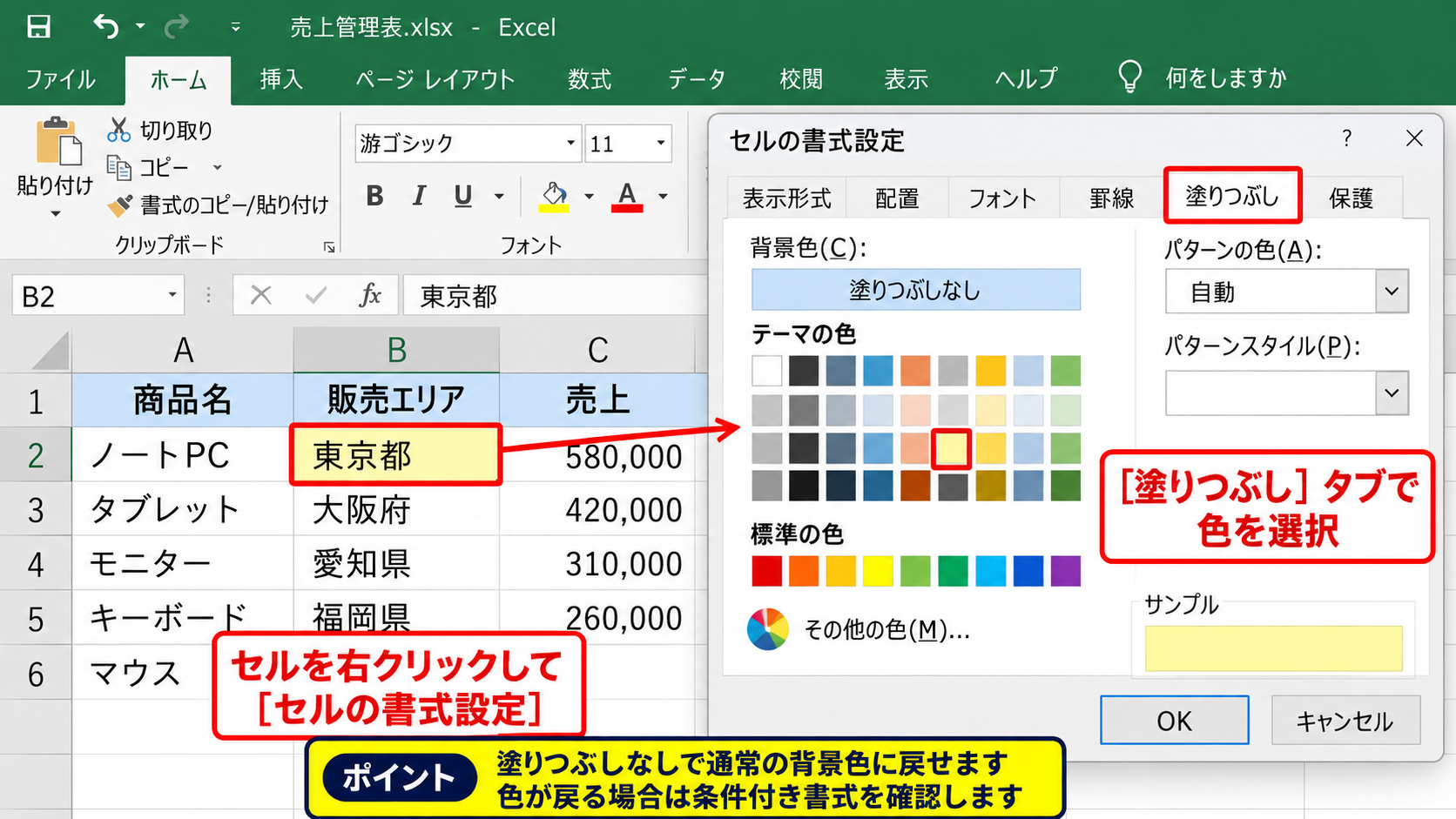Image resolution: width=1456 pixels, height=819 pixels.
Task: Select cell 大阪府 in column B
Action: click(x=396, y=510)
